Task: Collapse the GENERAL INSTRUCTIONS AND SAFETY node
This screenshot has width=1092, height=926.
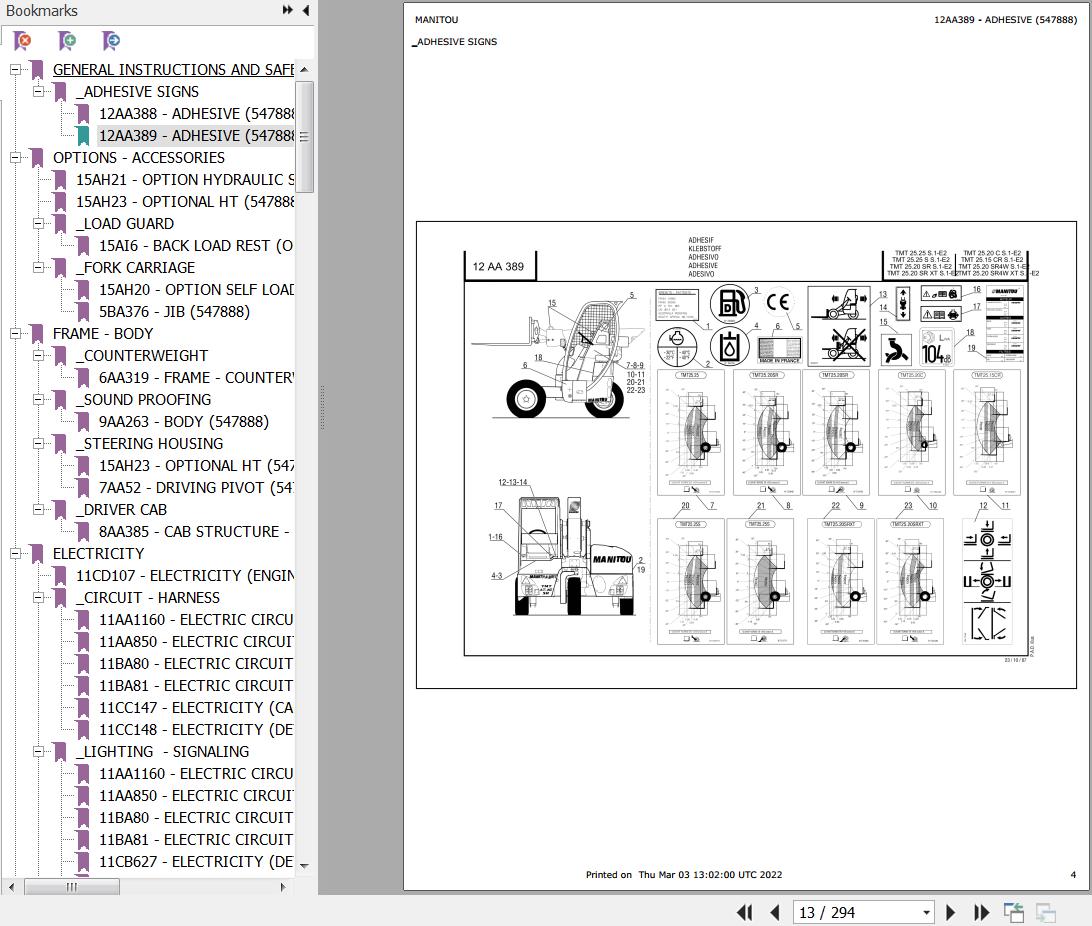Action: coord(16,69)
